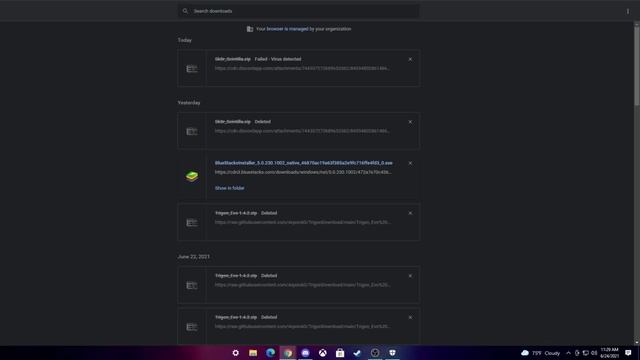
Task: Open the bluestacks.com source URL
Action: click(x=303, y=172)
